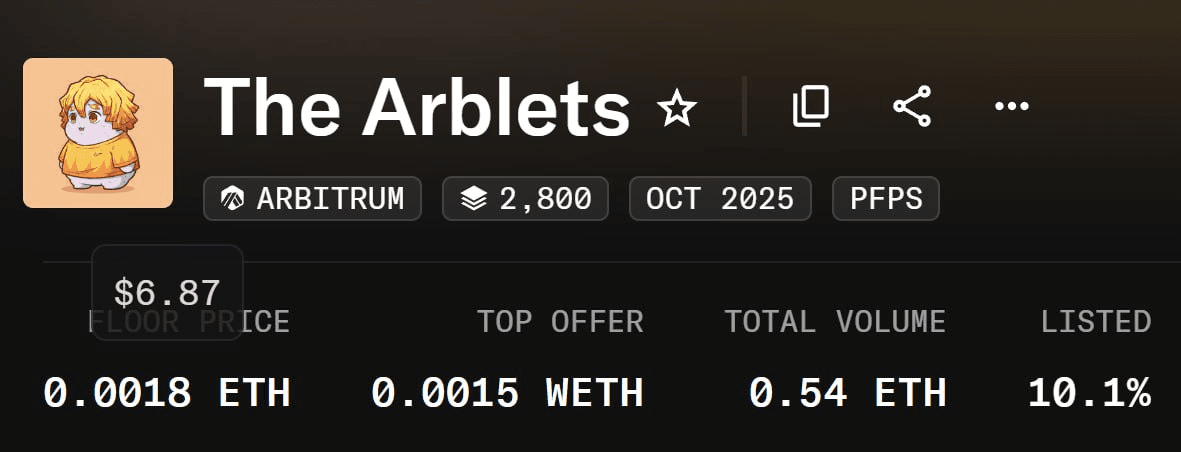Viewport: 1181px width, 452px height.
Task: Open the share icon options
Action: [912, 106]
